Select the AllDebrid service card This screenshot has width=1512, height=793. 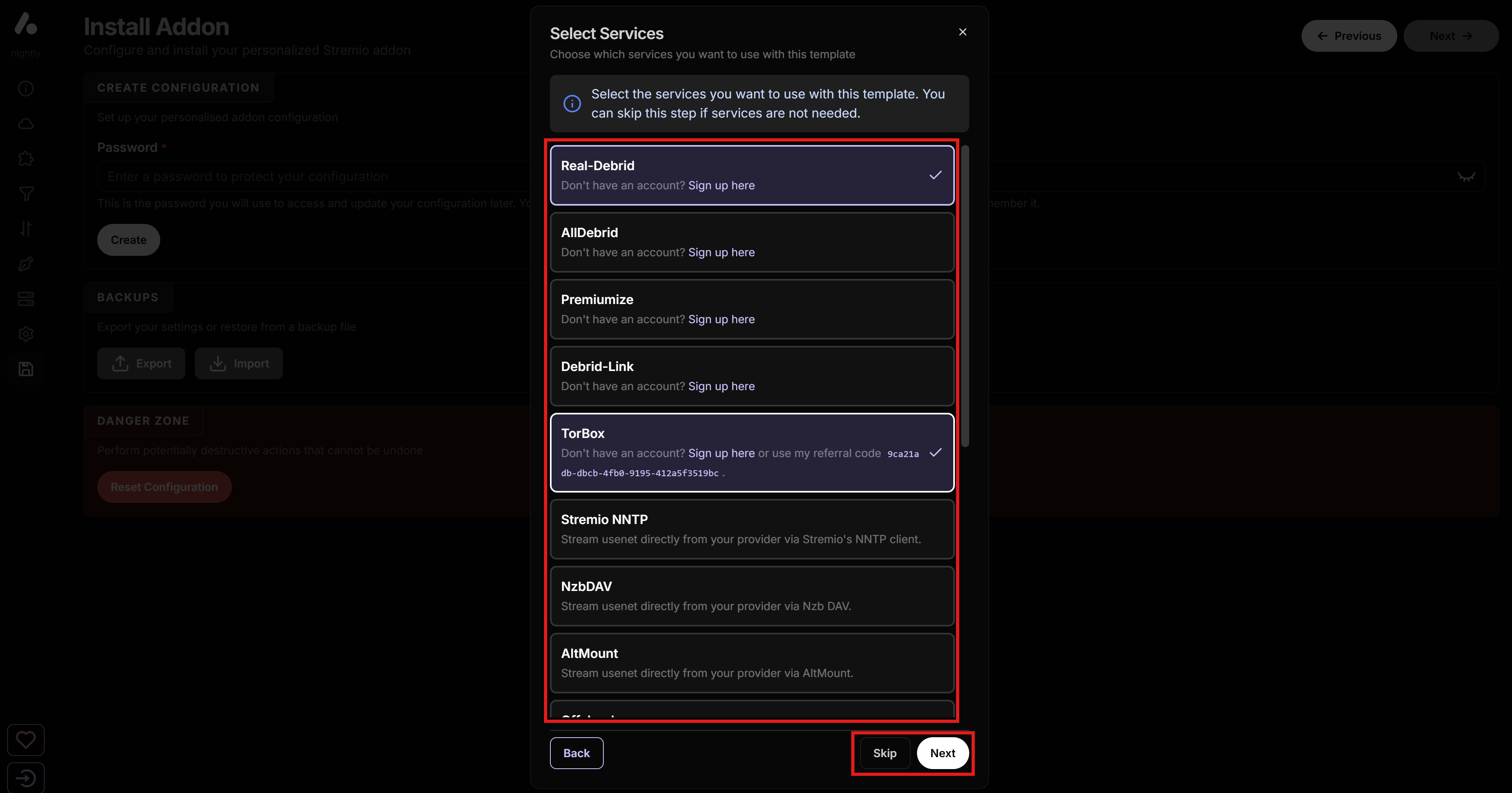tap(752, 242)
